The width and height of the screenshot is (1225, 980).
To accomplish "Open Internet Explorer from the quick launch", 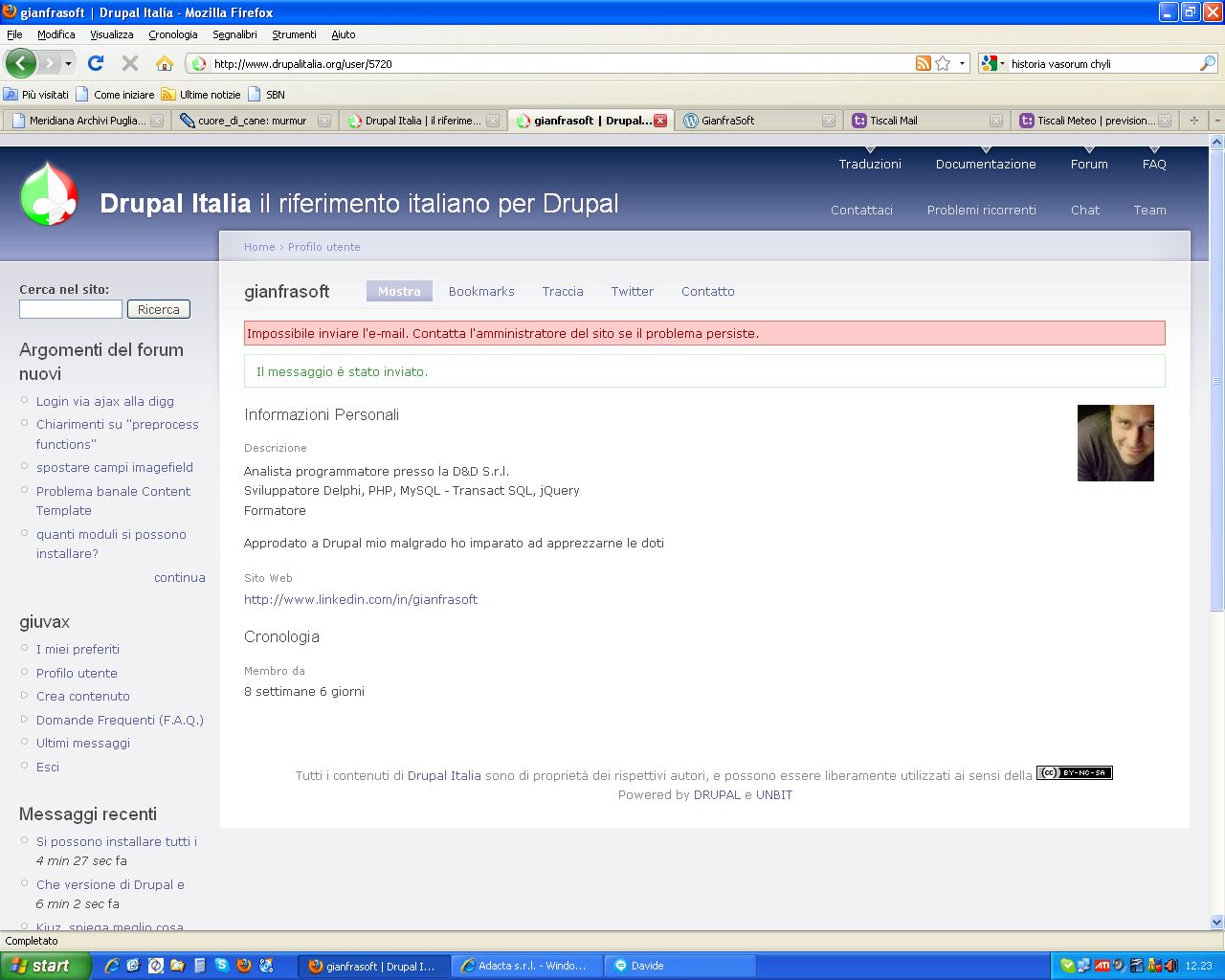I will [x=112, y=966].
